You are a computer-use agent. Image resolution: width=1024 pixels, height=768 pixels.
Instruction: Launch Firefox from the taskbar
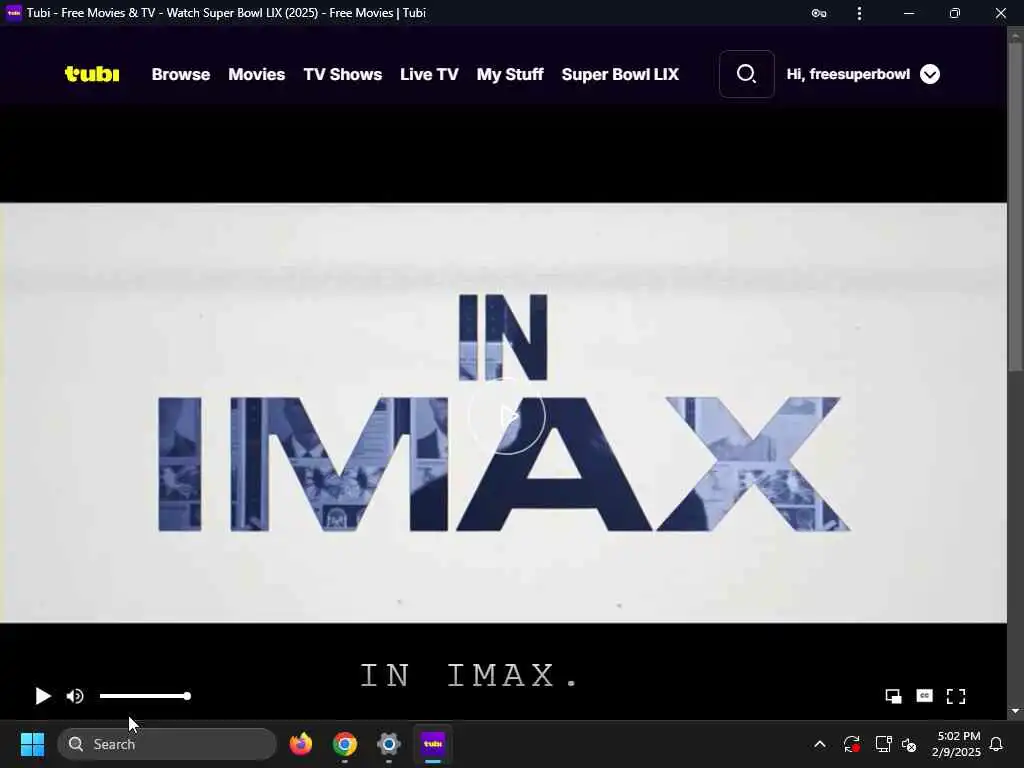(301, 744)
